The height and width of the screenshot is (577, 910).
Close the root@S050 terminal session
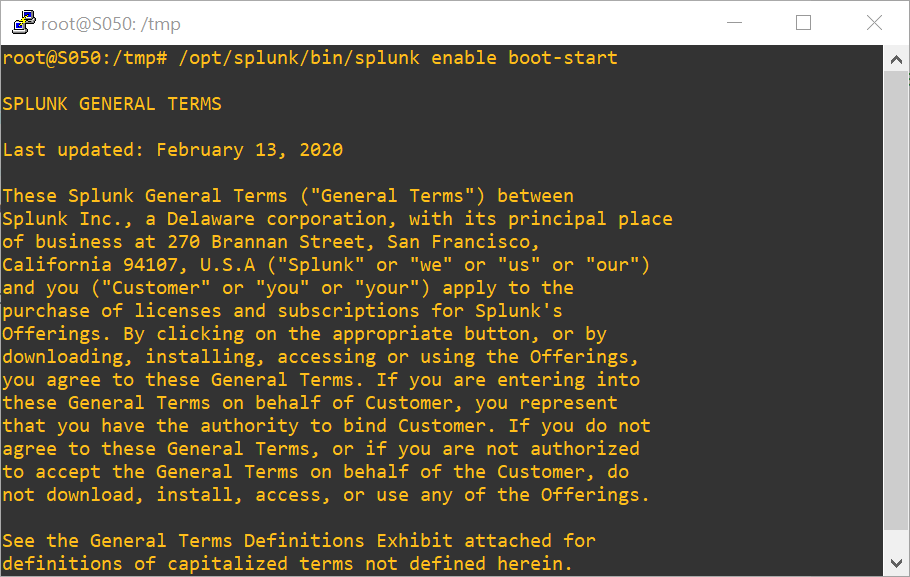click(x=874, y=23)
